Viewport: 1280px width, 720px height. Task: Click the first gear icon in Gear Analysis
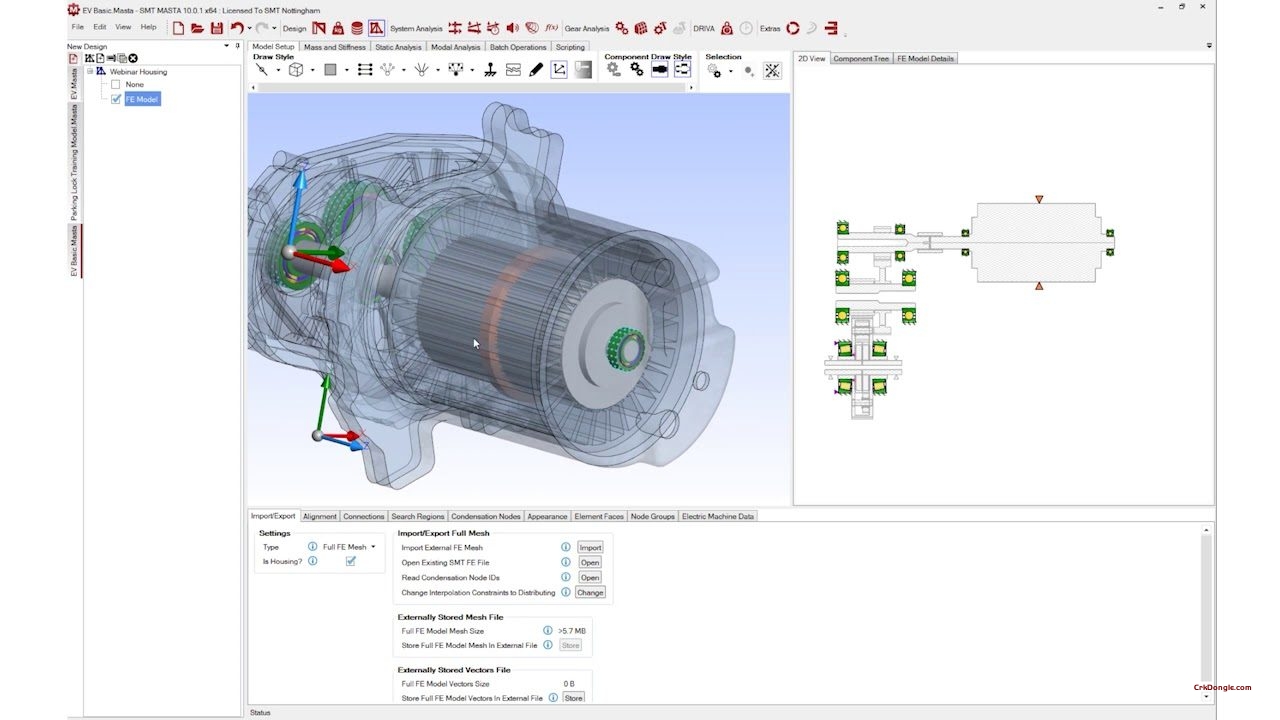click(x=622, y=28)
